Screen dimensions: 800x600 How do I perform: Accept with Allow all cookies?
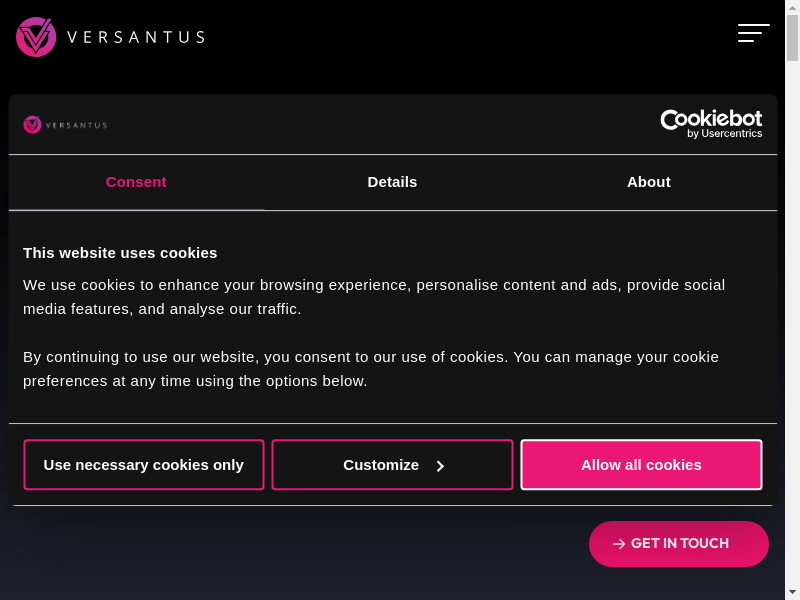point(641,465)
